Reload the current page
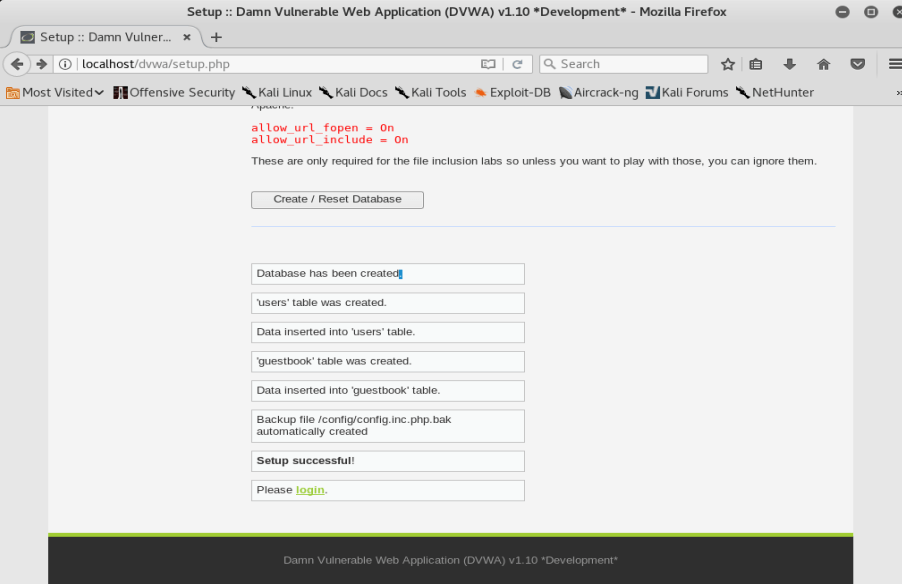The image size is (902, 584). pyautogui.click(x=517, y=64)
